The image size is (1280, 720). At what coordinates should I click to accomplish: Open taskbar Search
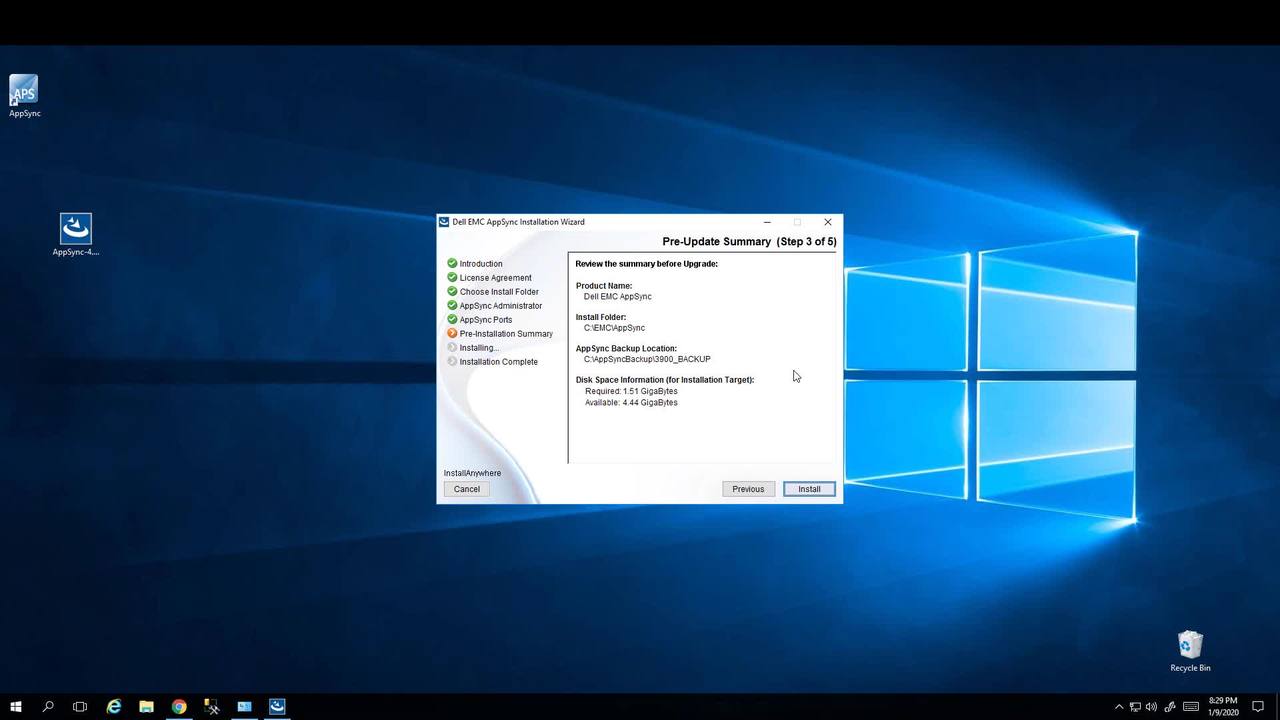point(48,706)
